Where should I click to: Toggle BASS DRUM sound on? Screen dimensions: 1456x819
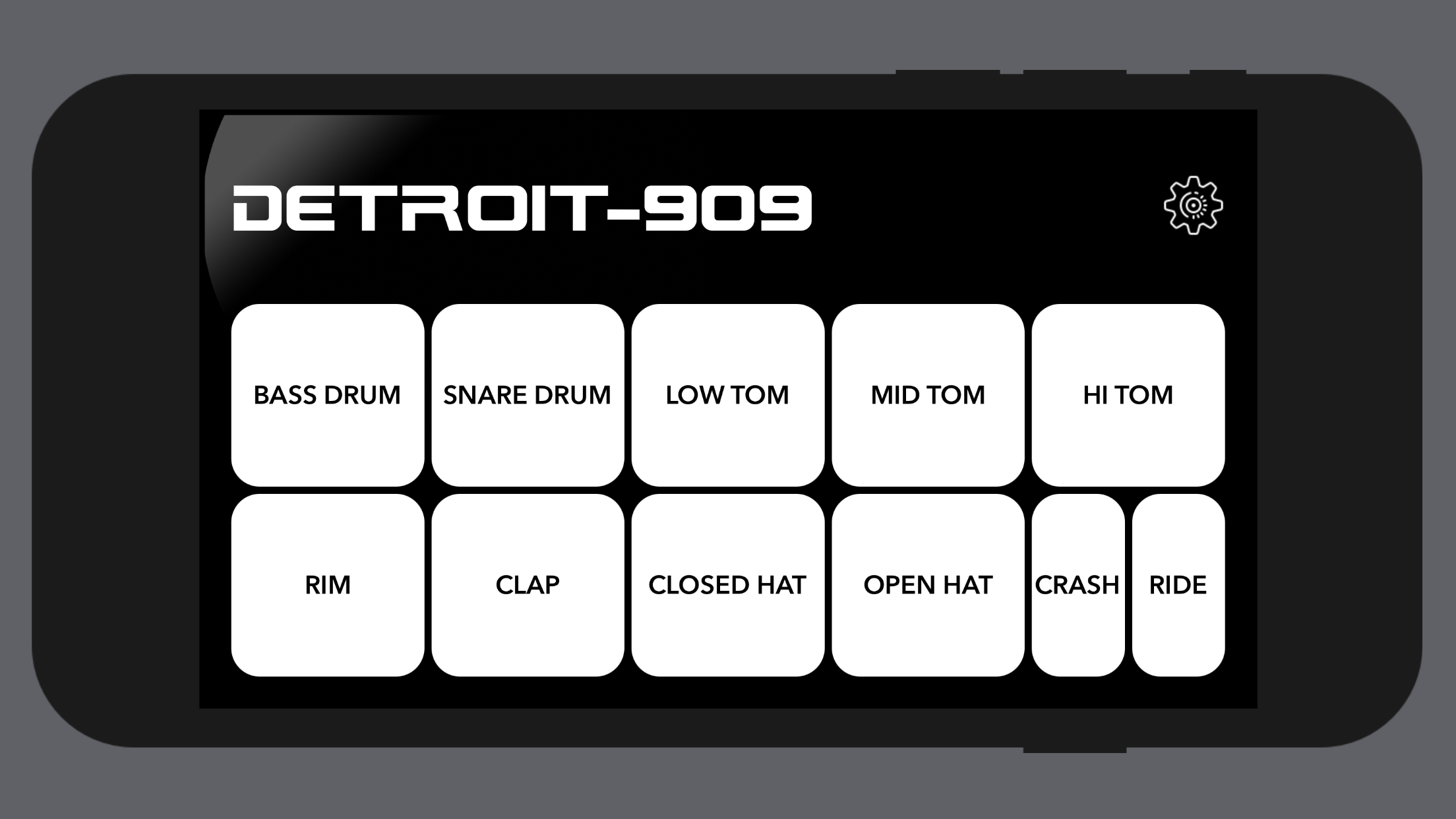[328, 394]
